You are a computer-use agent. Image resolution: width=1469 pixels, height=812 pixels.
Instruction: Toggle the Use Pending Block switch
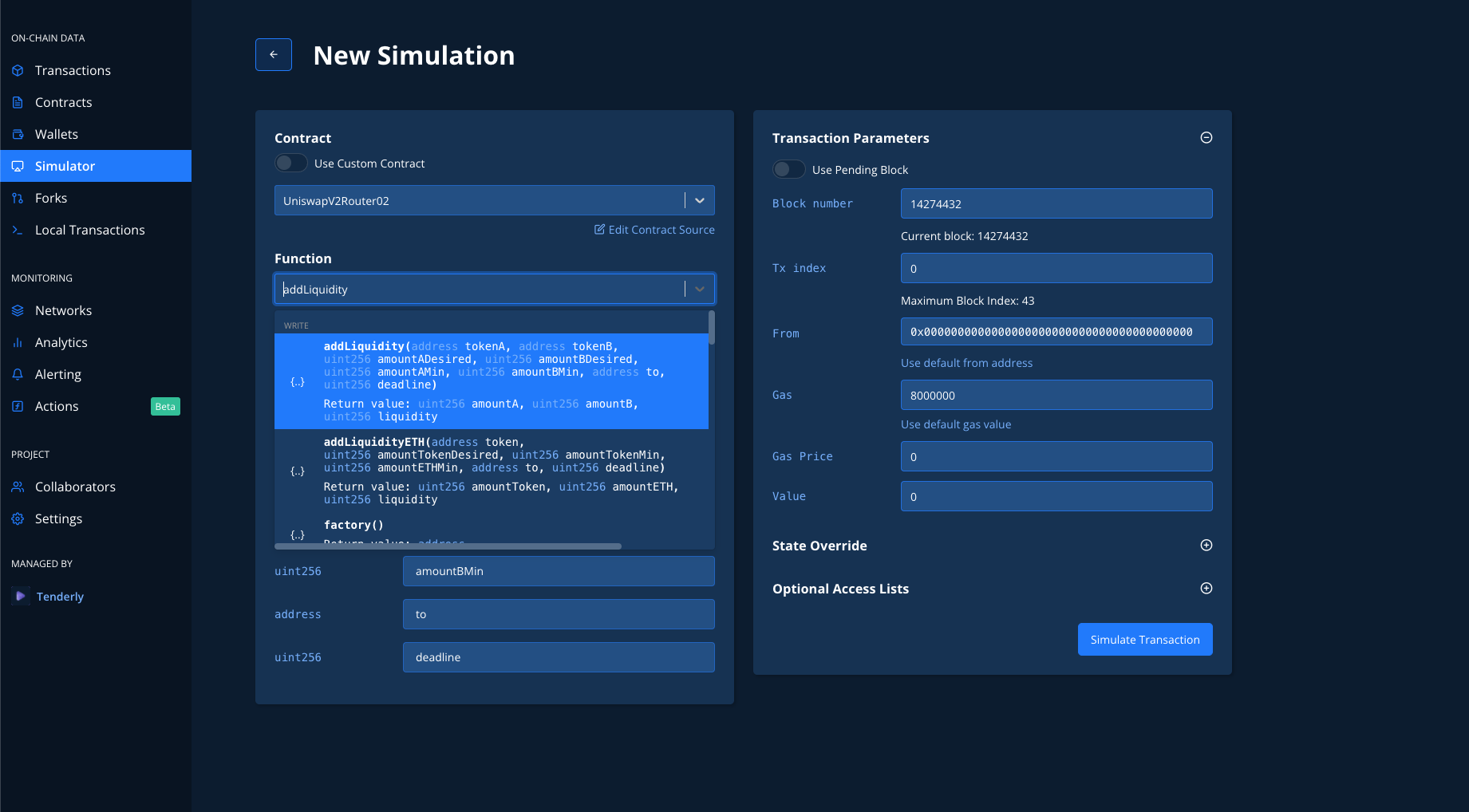789,169
